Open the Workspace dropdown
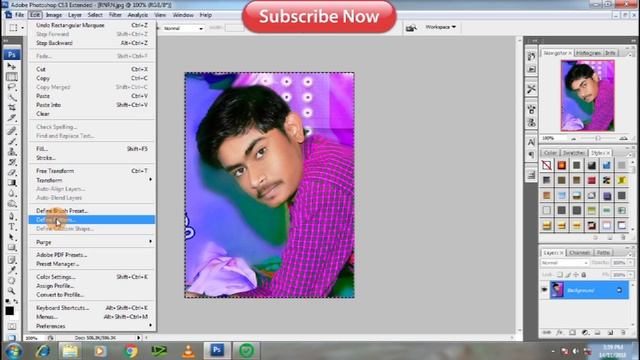This screenshot has height=360, width=640. tap(440, 27)
